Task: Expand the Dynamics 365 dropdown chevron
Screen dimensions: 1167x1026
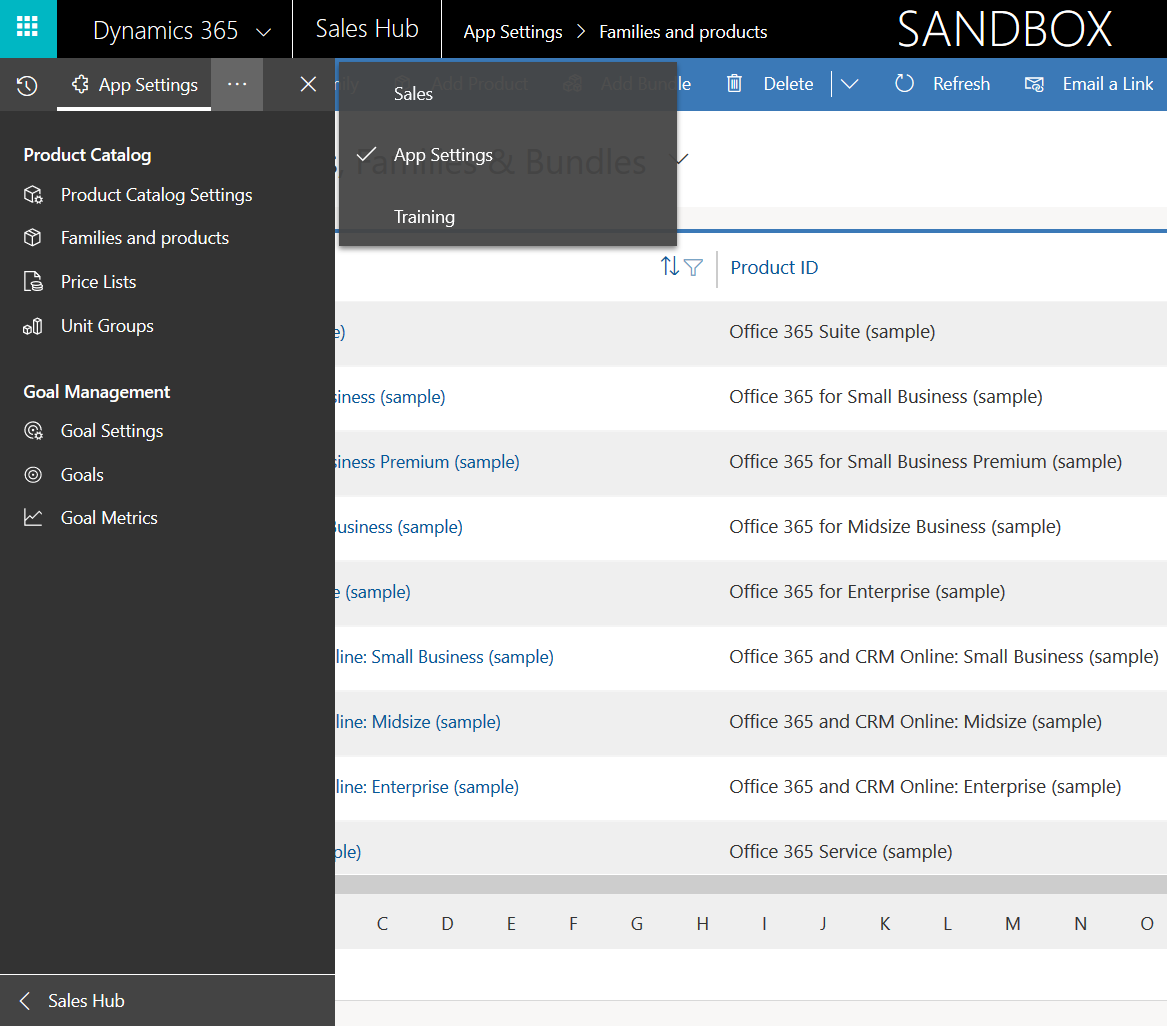Action: pos(263,32)
